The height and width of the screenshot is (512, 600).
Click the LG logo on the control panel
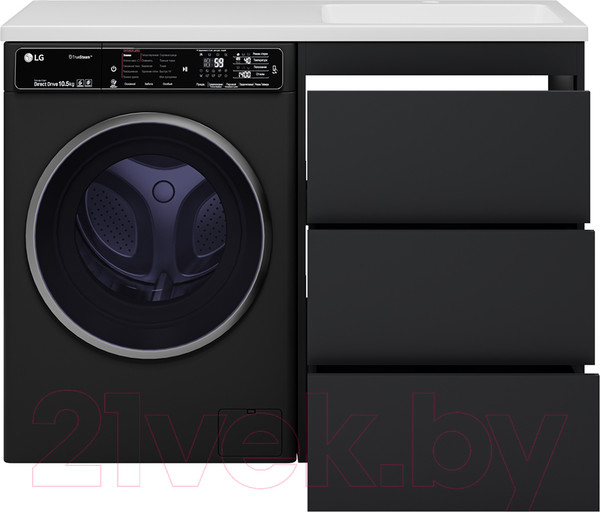34,58
